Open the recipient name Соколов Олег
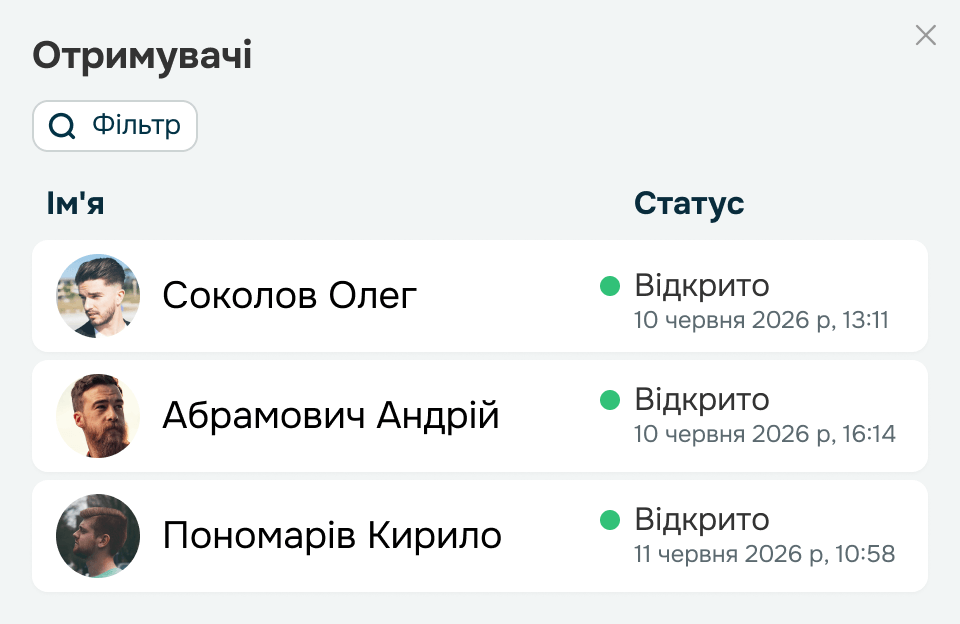Screen dimensions: 960x624 point(290,296)
